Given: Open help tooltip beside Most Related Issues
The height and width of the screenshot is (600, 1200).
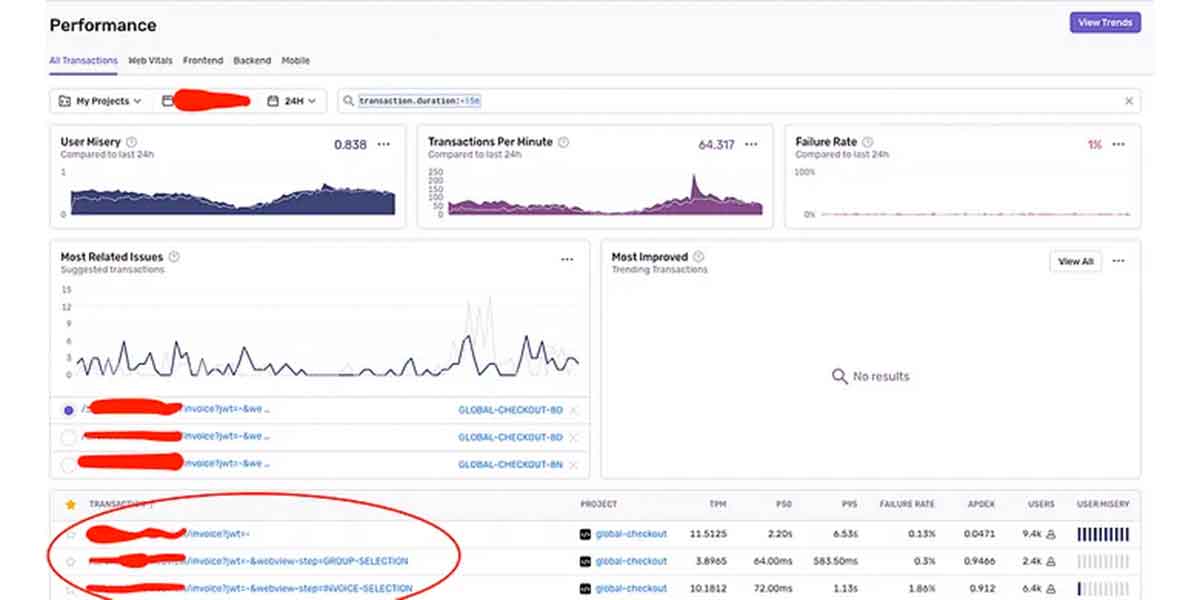Looking at the screenshot, I should coord(174,257).
